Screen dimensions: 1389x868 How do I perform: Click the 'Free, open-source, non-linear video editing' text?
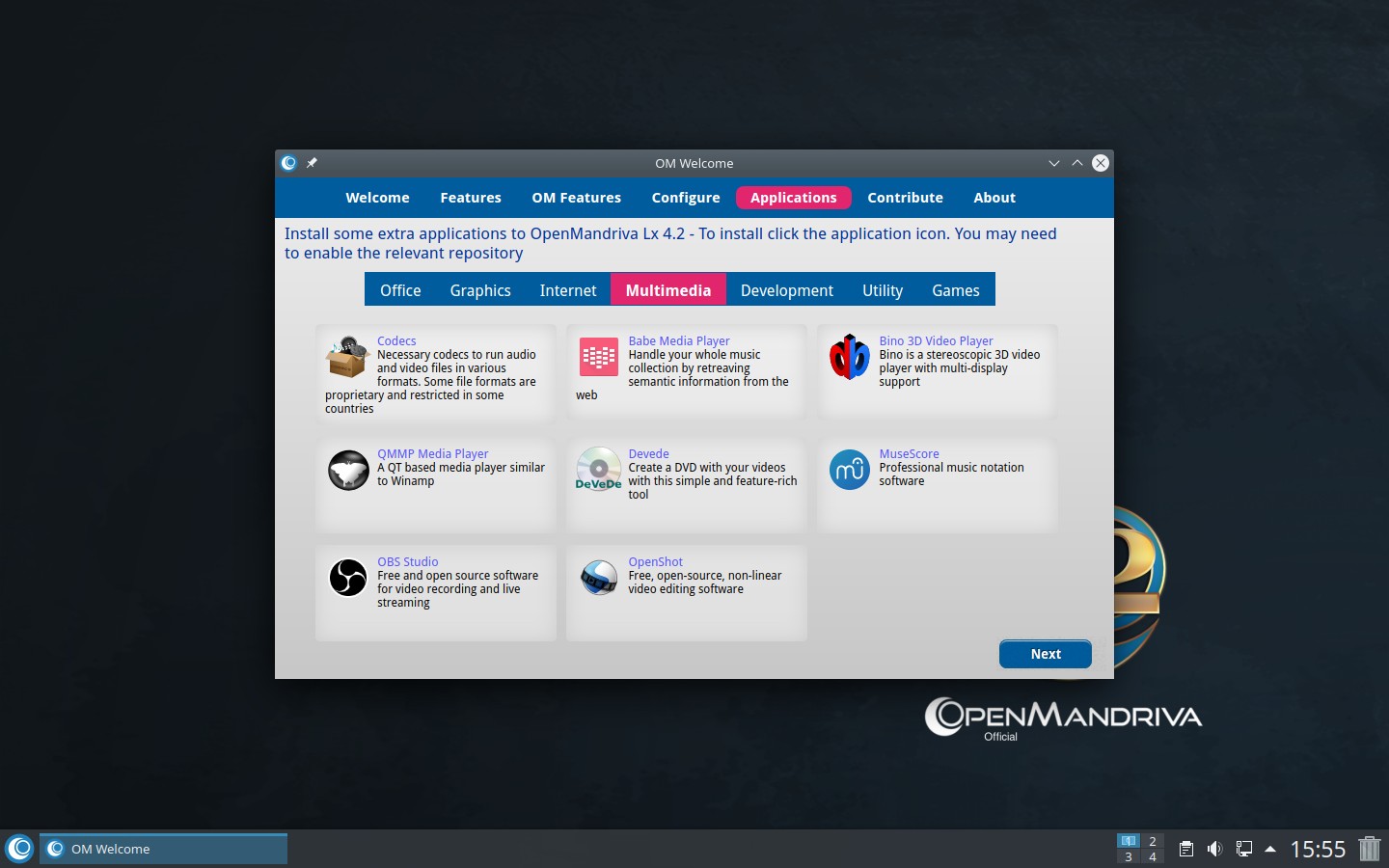tap(704, 583)
